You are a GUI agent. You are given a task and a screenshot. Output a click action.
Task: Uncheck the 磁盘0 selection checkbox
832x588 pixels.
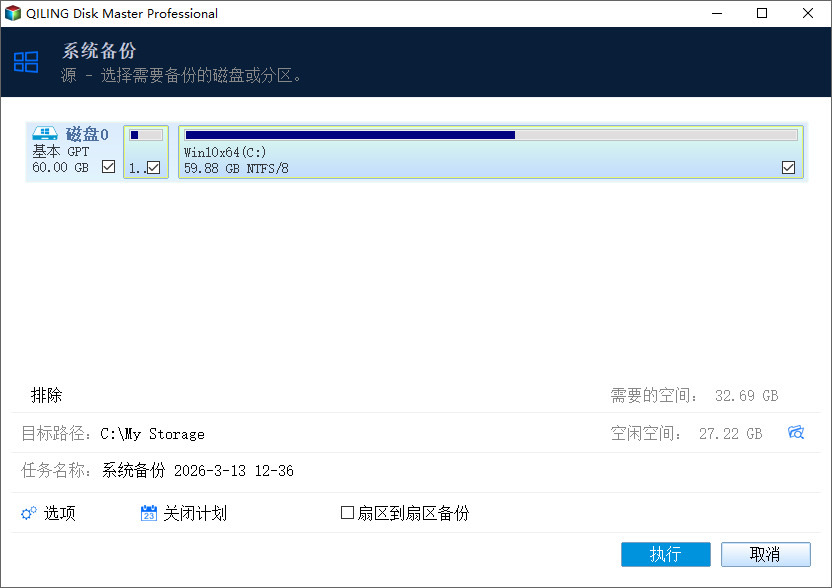(108, 167)
